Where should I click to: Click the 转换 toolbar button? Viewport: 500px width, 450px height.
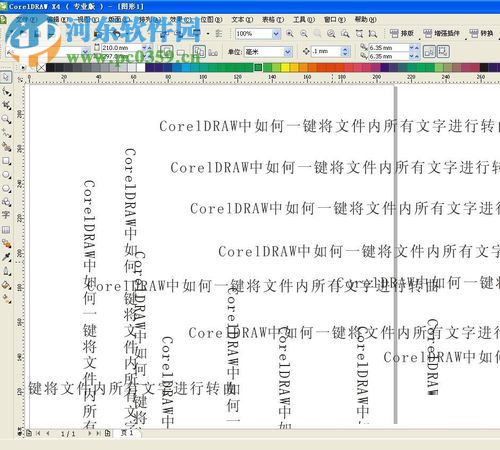481,33
